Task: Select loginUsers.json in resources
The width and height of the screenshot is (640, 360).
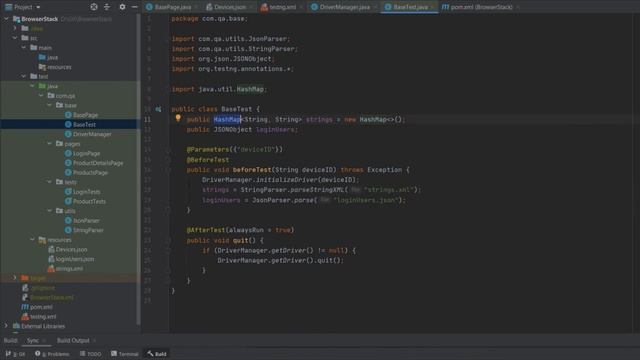Action: click(75, 259)
